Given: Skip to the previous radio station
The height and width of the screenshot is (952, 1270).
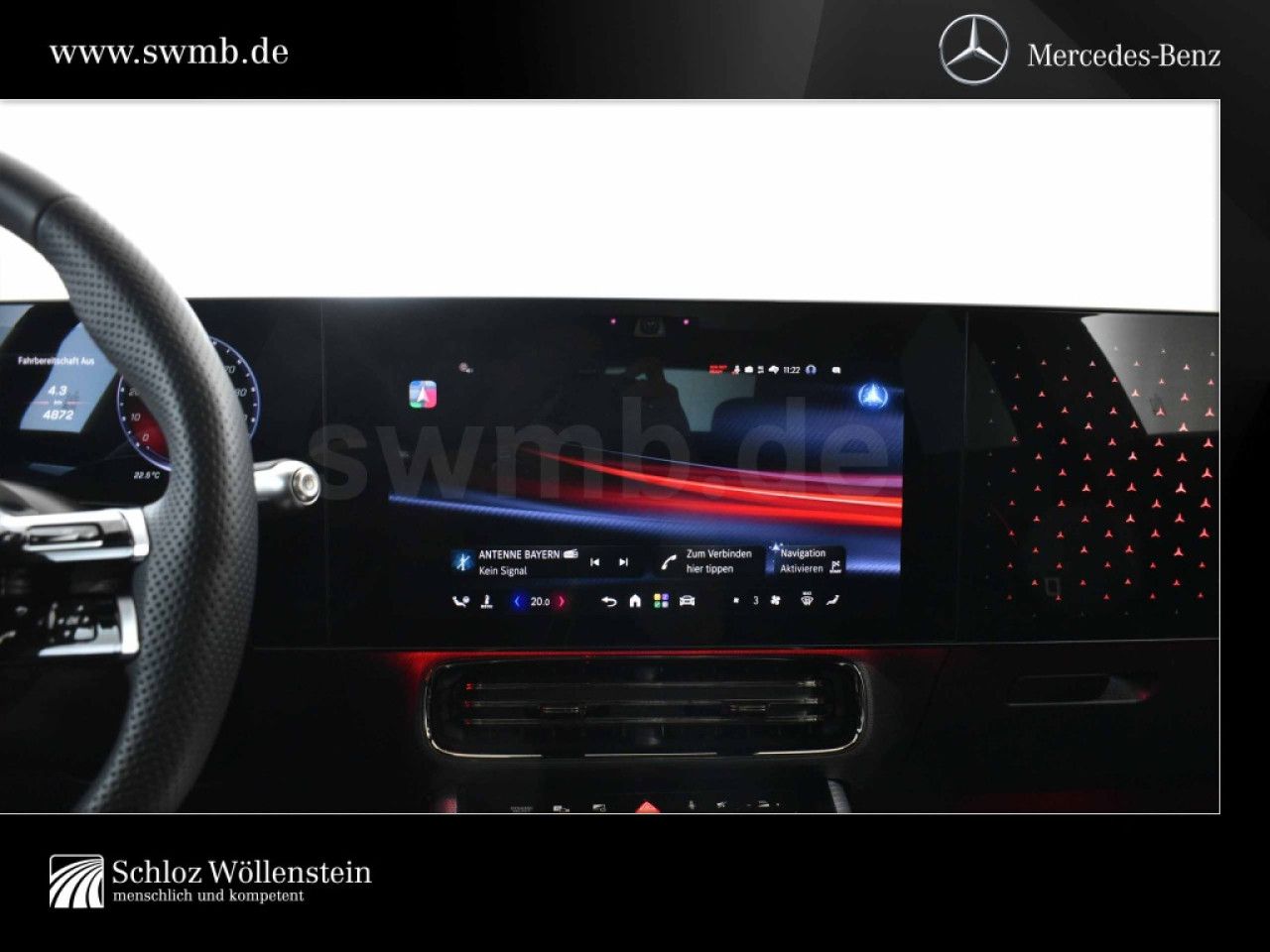Looking at the screenshot, I should tap(595, 562).
